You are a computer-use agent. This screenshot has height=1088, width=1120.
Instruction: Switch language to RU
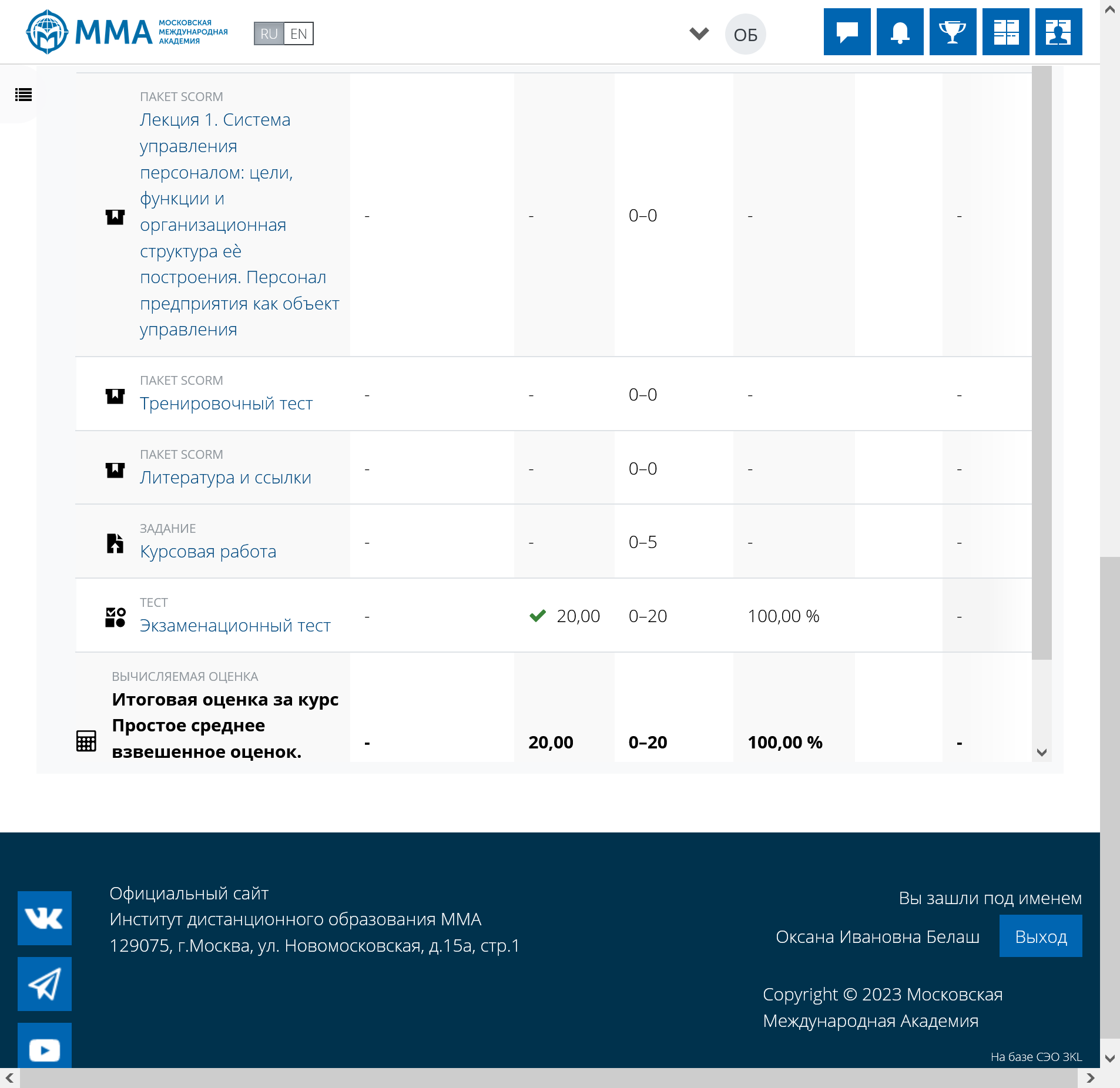pos(269,33)
